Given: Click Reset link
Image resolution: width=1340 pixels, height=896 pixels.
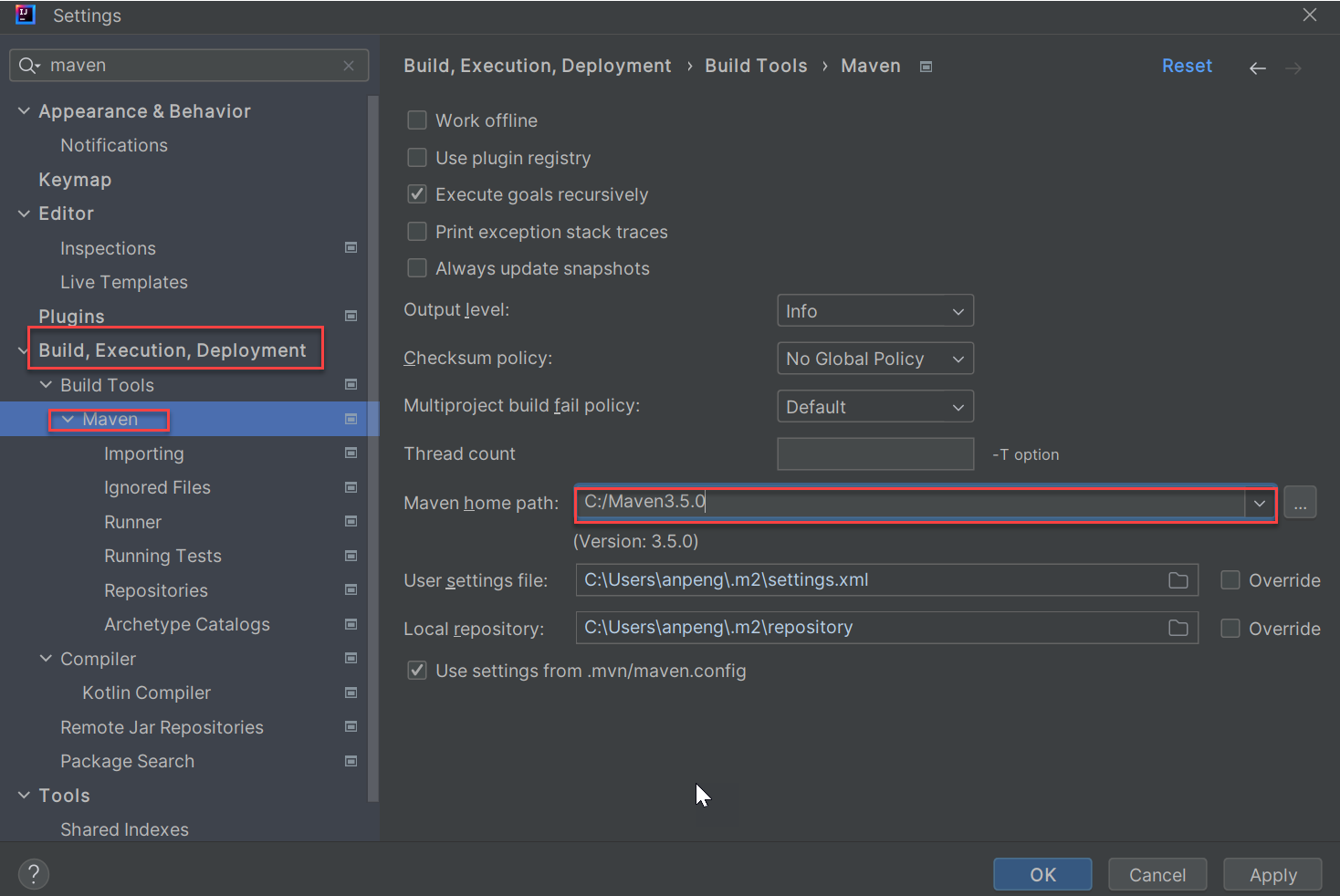Looking at the screenshot, I should point(1187,66).
